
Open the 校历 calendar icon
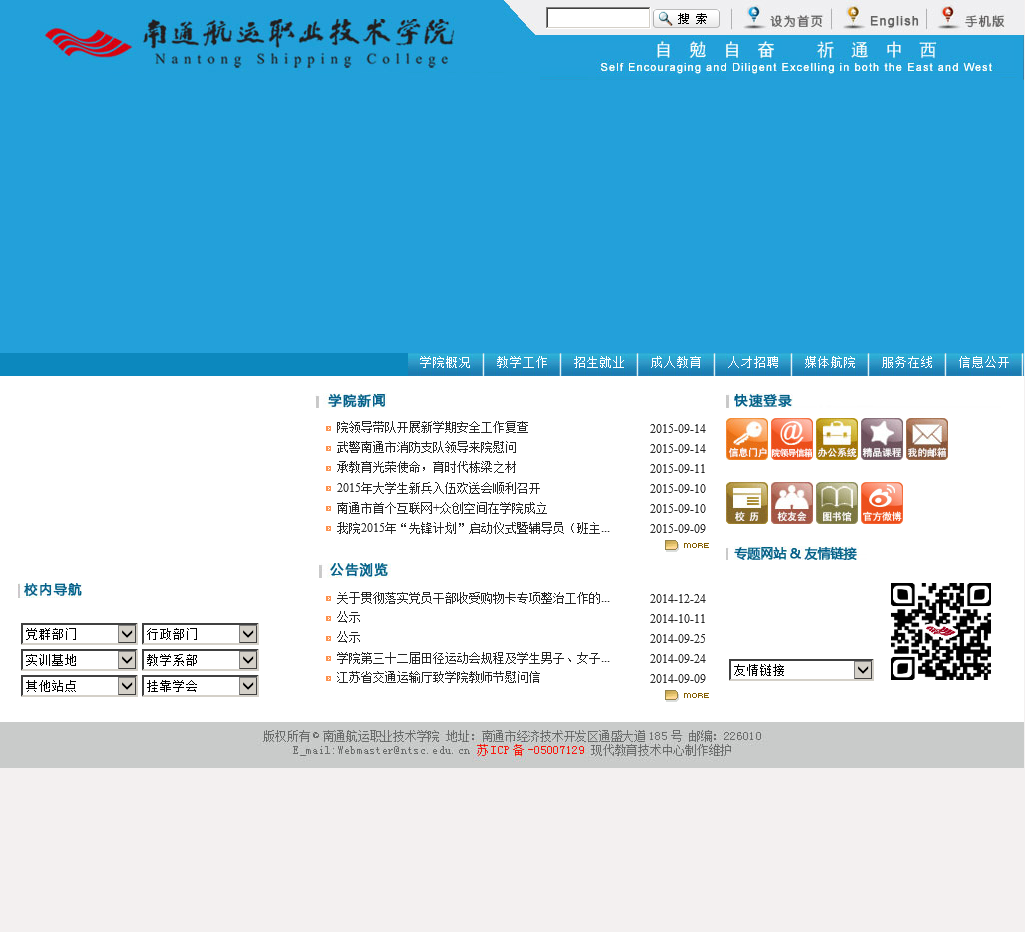tap(747, 503)
